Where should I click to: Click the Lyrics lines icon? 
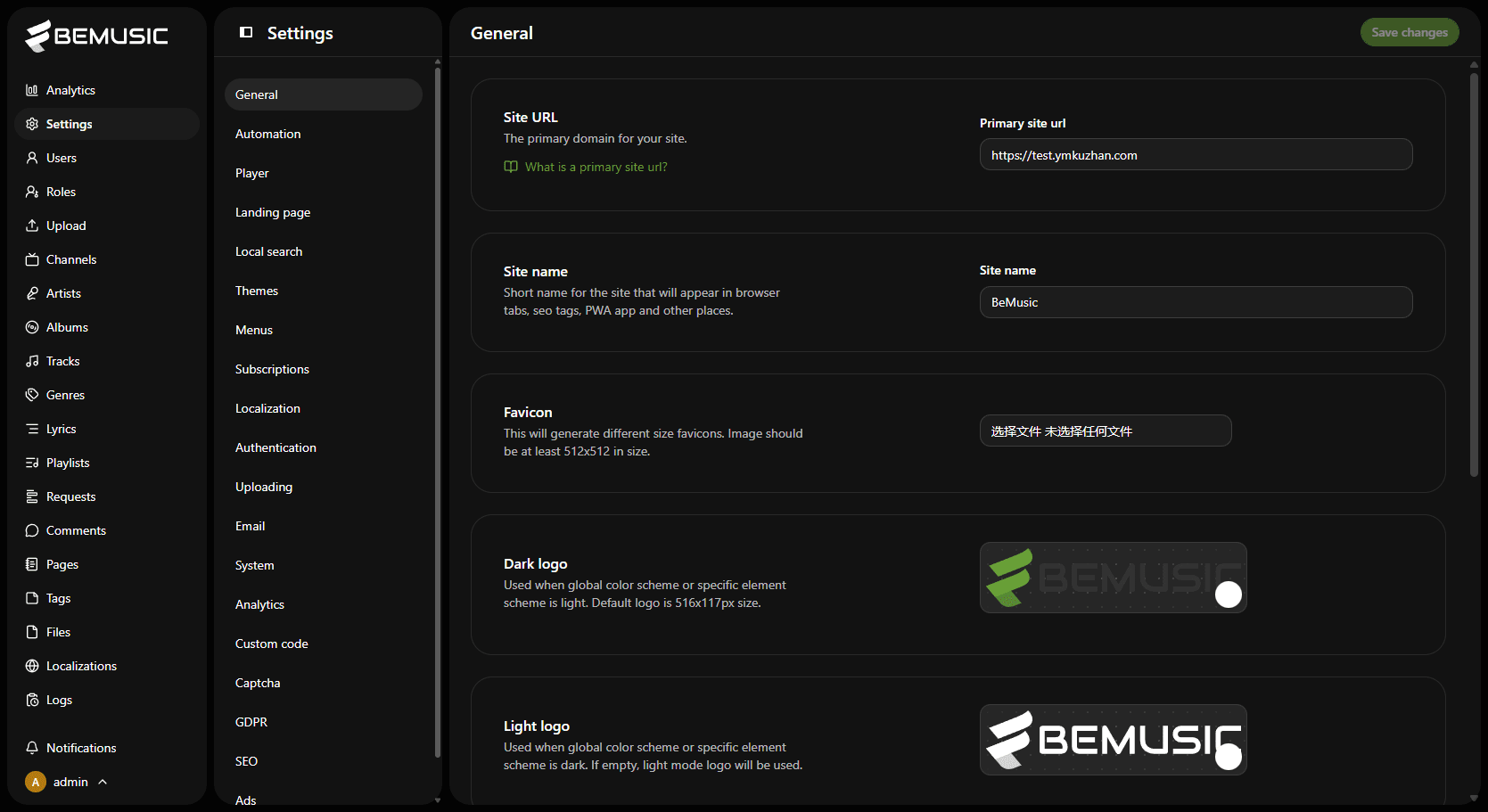[32, 429]
